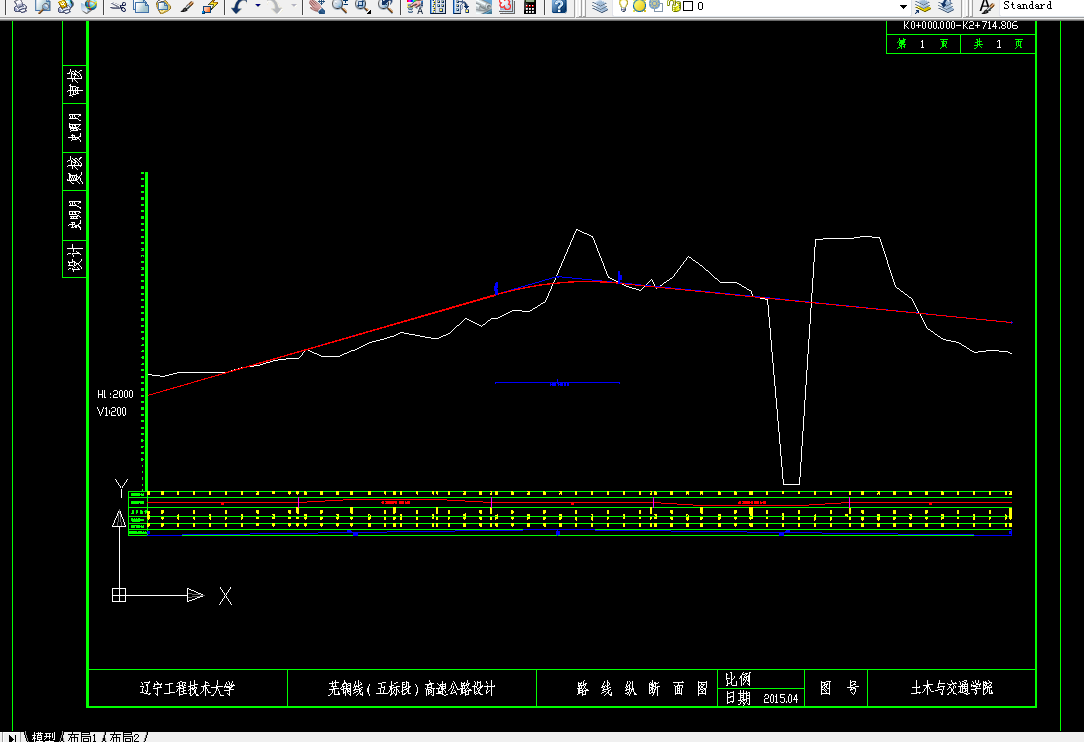
Task: Toggle layer 0 on/off lightbulb
Action: (x=624, y=6)
